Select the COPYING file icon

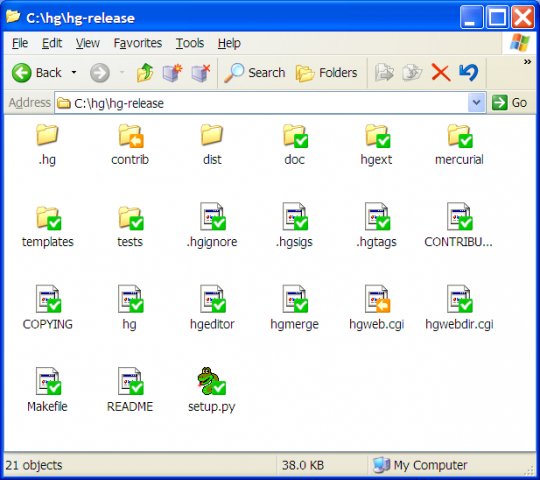coord(48,299)
